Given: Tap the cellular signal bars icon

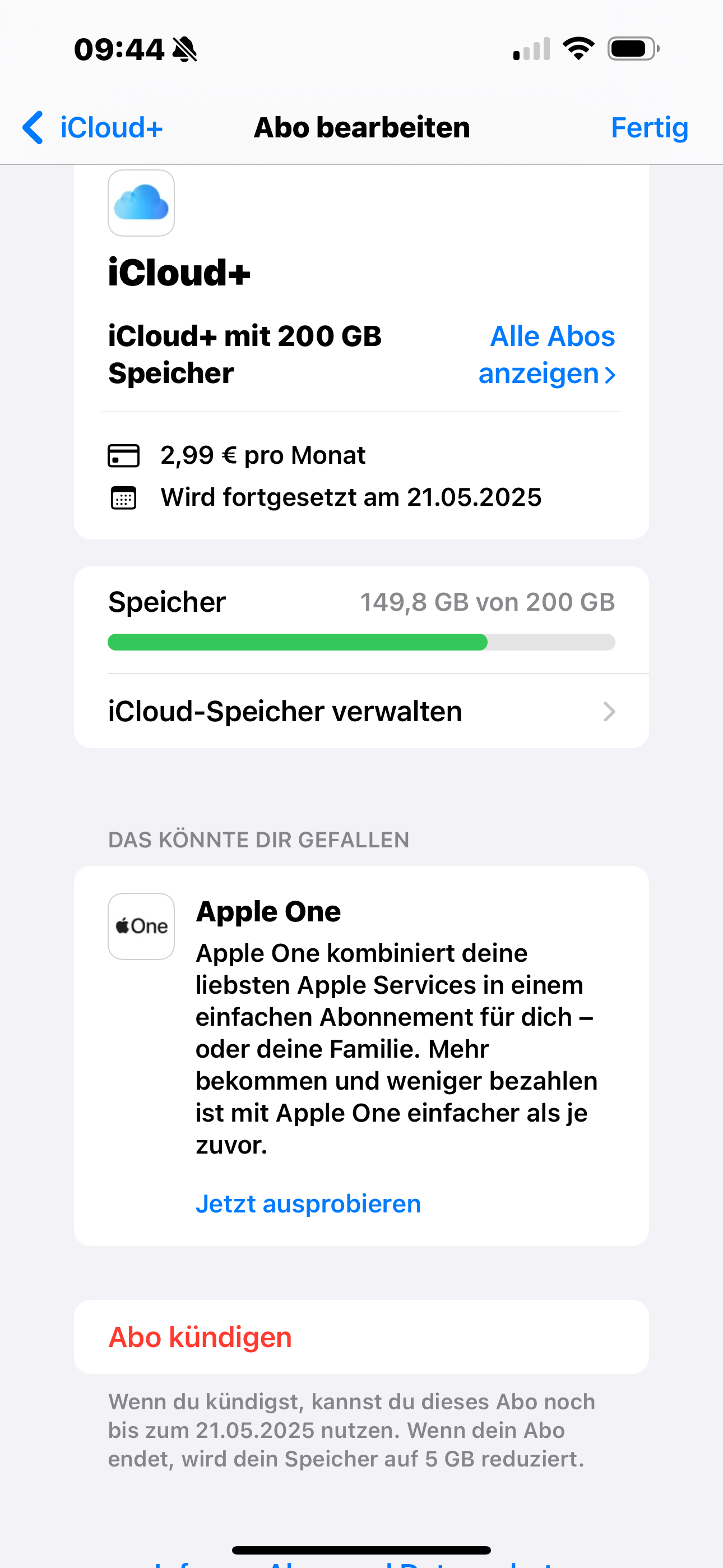Looking at the screenshot, I should coord(531,49).
